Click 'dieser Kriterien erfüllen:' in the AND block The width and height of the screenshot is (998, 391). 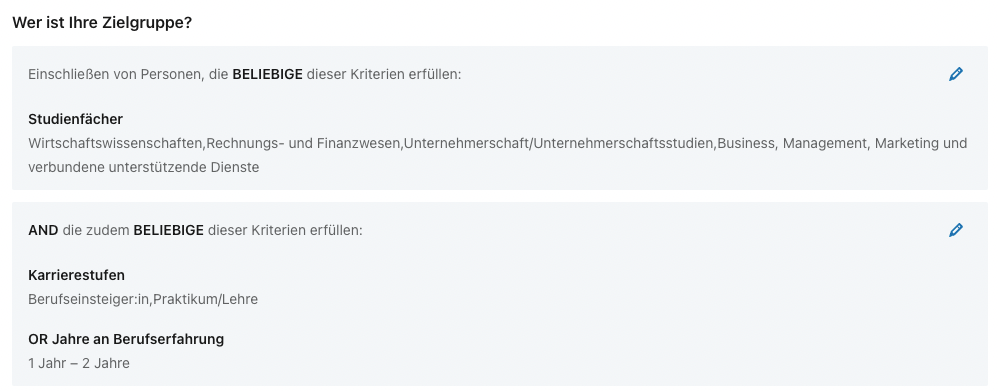tap(285, 231)
